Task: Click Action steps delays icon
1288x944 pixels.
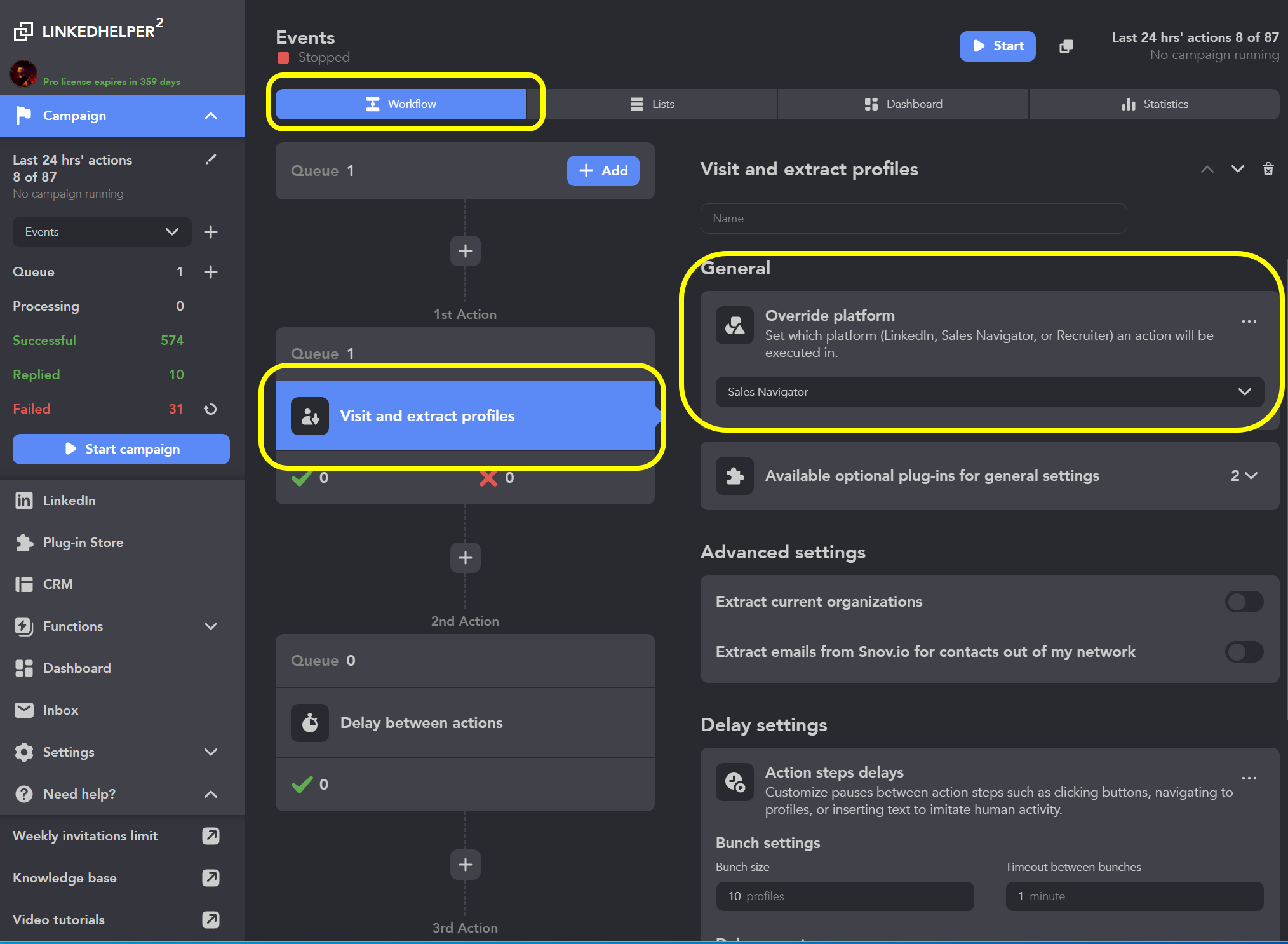Action: click(735, 782)
